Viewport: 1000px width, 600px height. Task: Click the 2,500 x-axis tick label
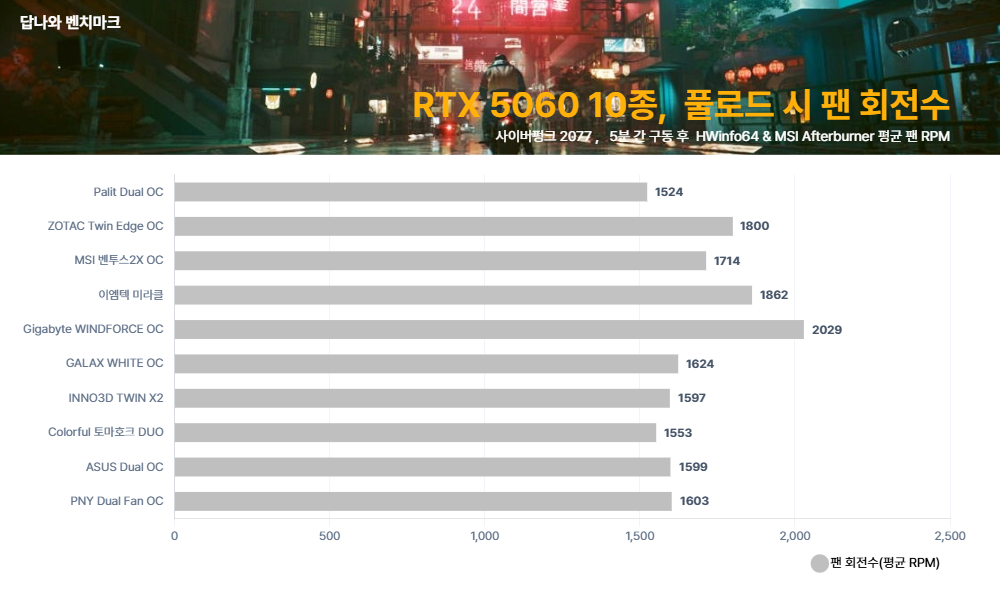pyautogui.click(x=949, y=536)
